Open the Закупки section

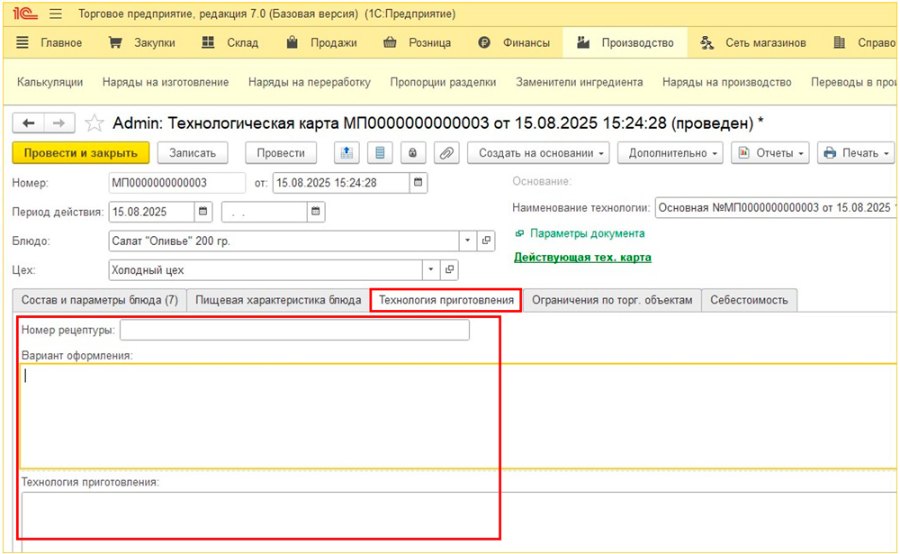[142, 43]
